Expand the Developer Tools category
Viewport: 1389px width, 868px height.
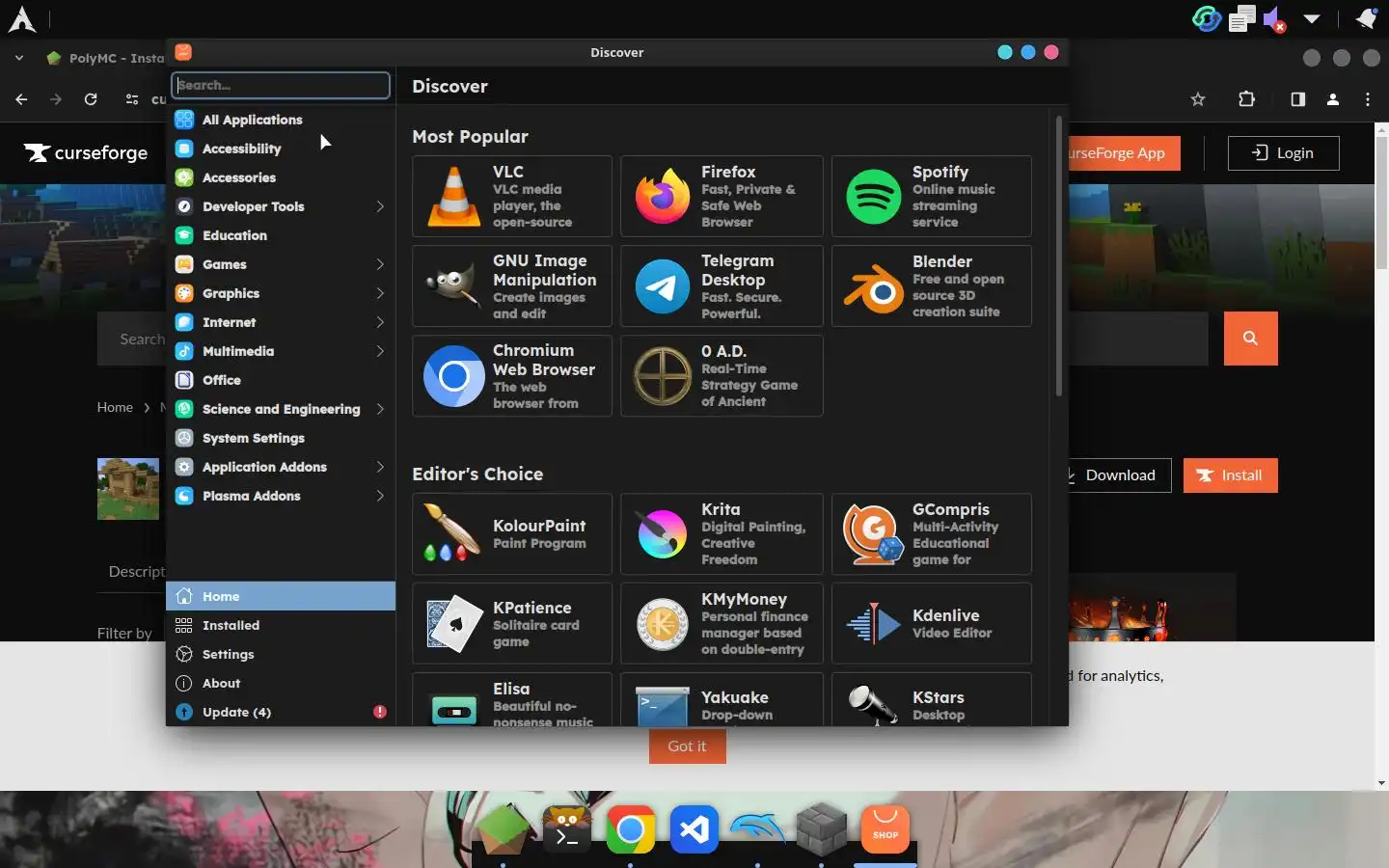[x=380, y=206]
